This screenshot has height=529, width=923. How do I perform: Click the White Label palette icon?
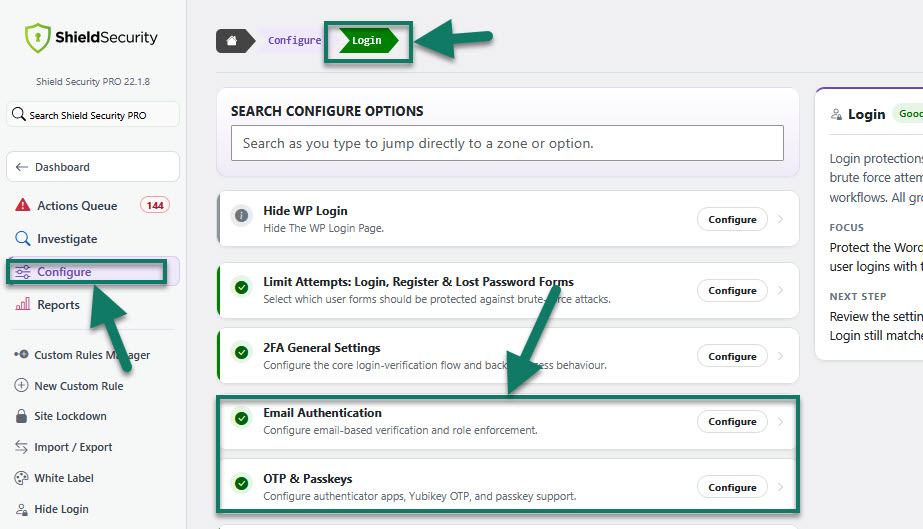click(x=21, y=478)
